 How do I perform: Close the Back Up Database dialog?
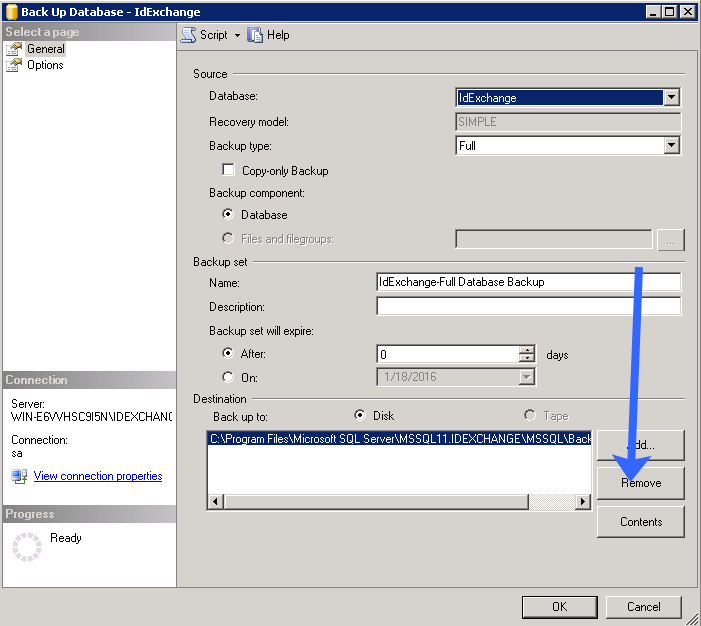pos(688,12)
